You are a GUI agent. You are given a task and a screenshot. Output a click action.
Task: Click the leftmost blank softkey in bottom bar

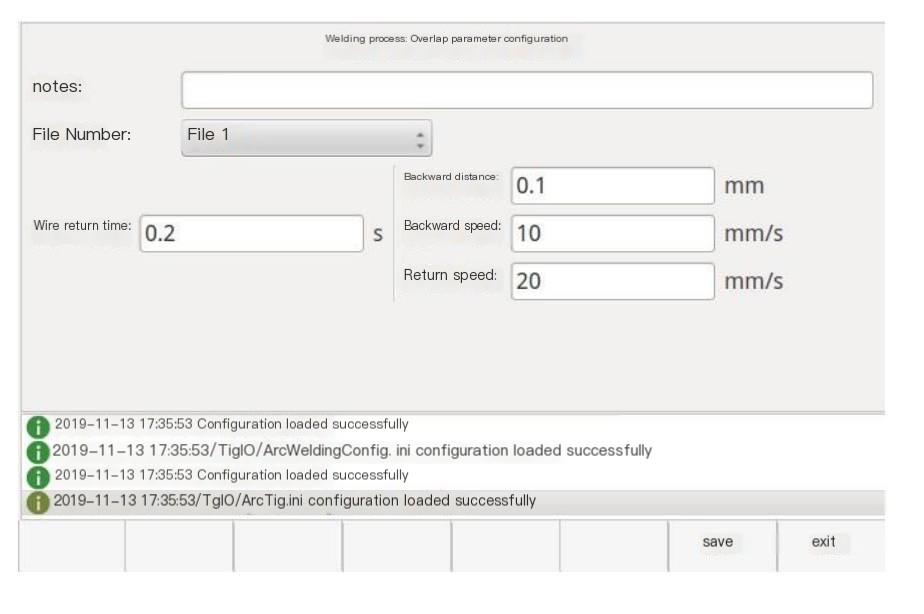71,546
